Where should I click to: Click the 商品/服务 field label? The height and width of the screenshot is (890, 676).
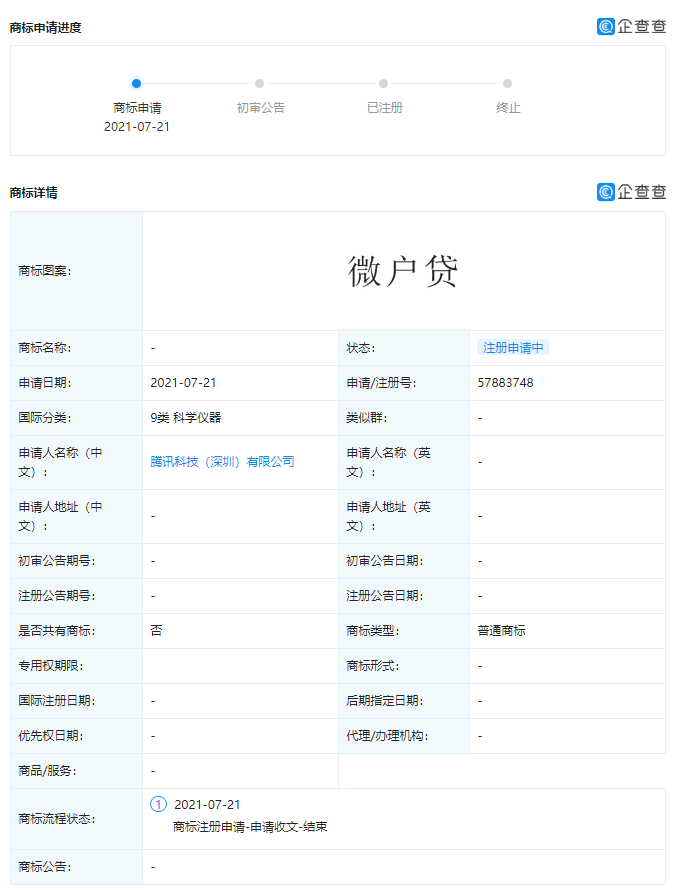coord(47,771)
